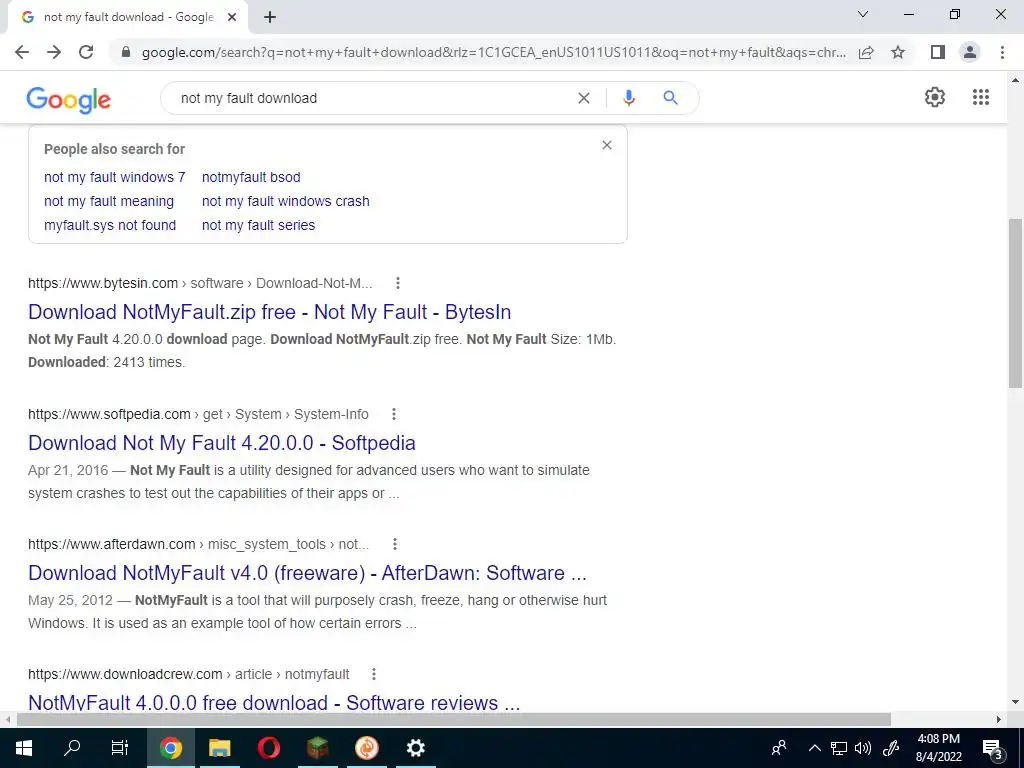
Task: Open the Chrome three-dot menu
Action: click(x=1002, y=52)
